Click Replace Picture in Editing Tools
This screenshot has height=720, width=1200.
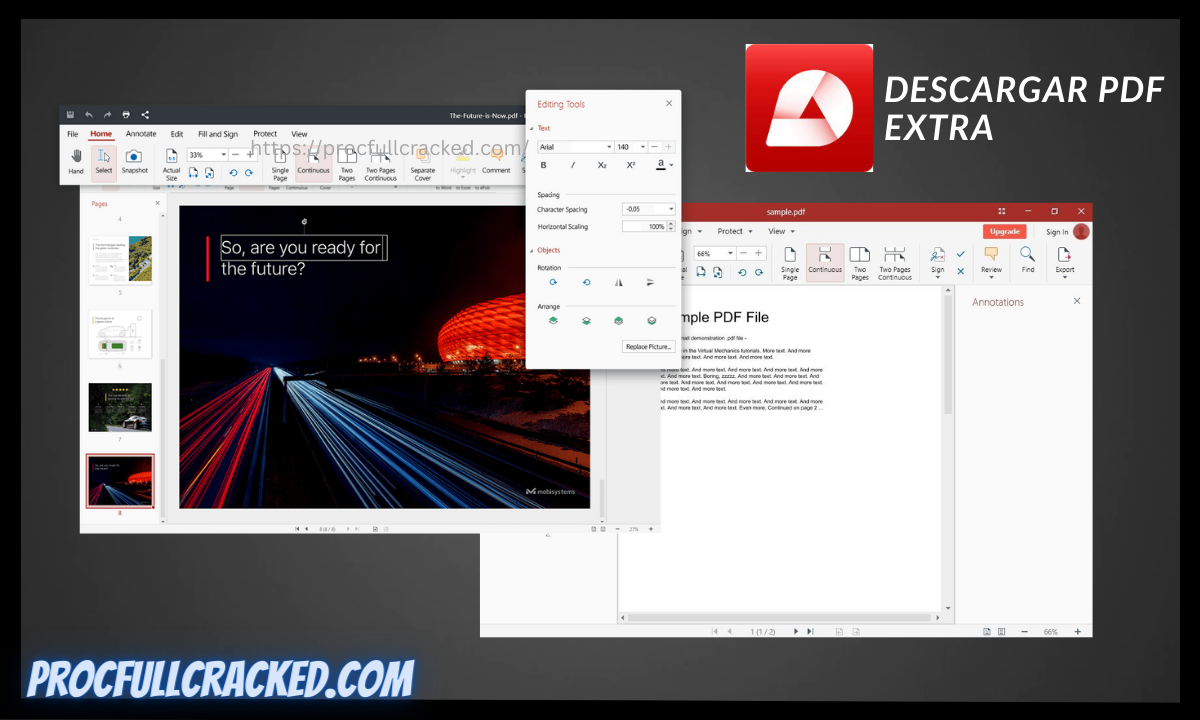(x=648, y=346)
